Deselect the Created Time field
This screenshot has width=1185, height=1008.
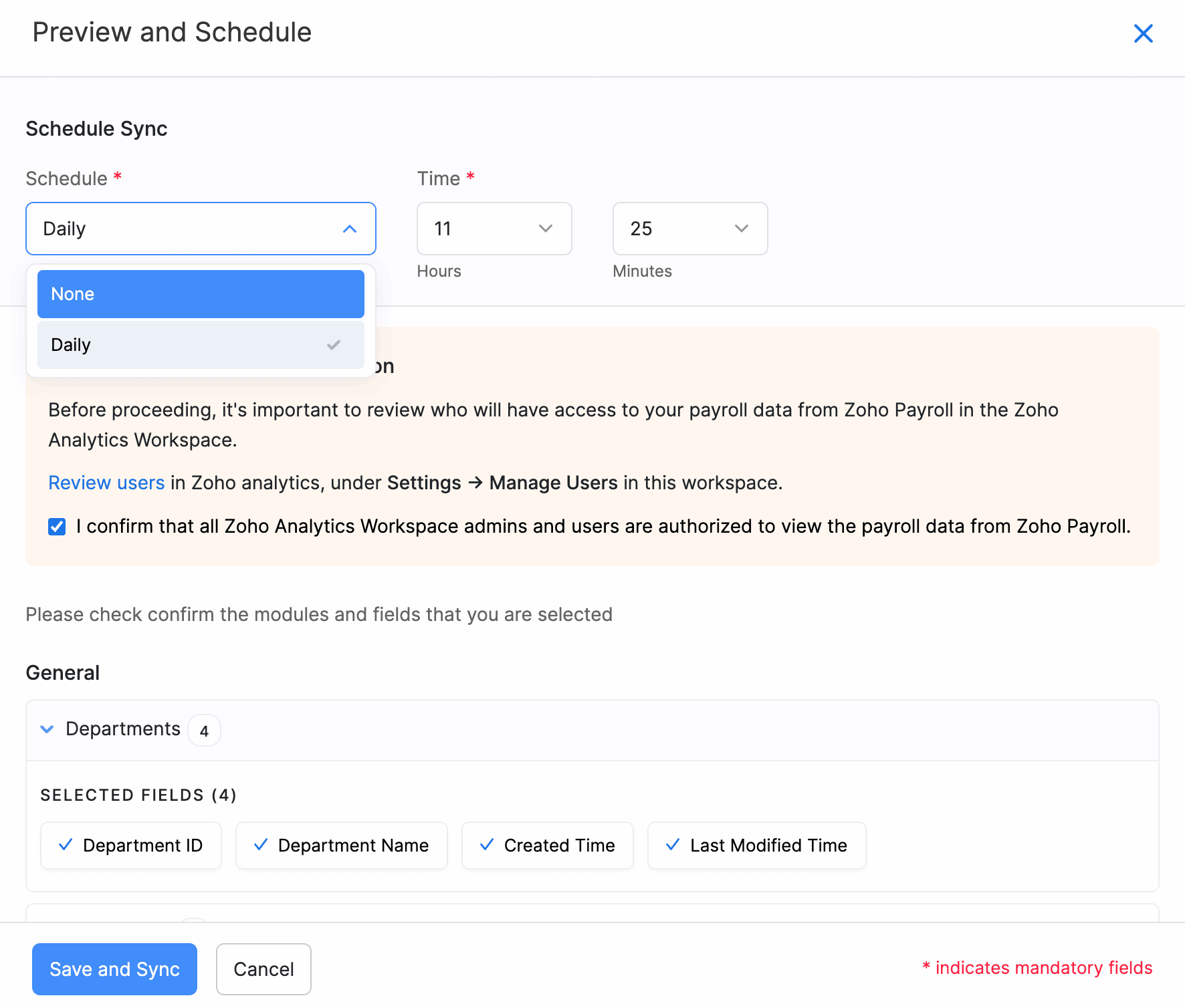click(x=547, y=845)
